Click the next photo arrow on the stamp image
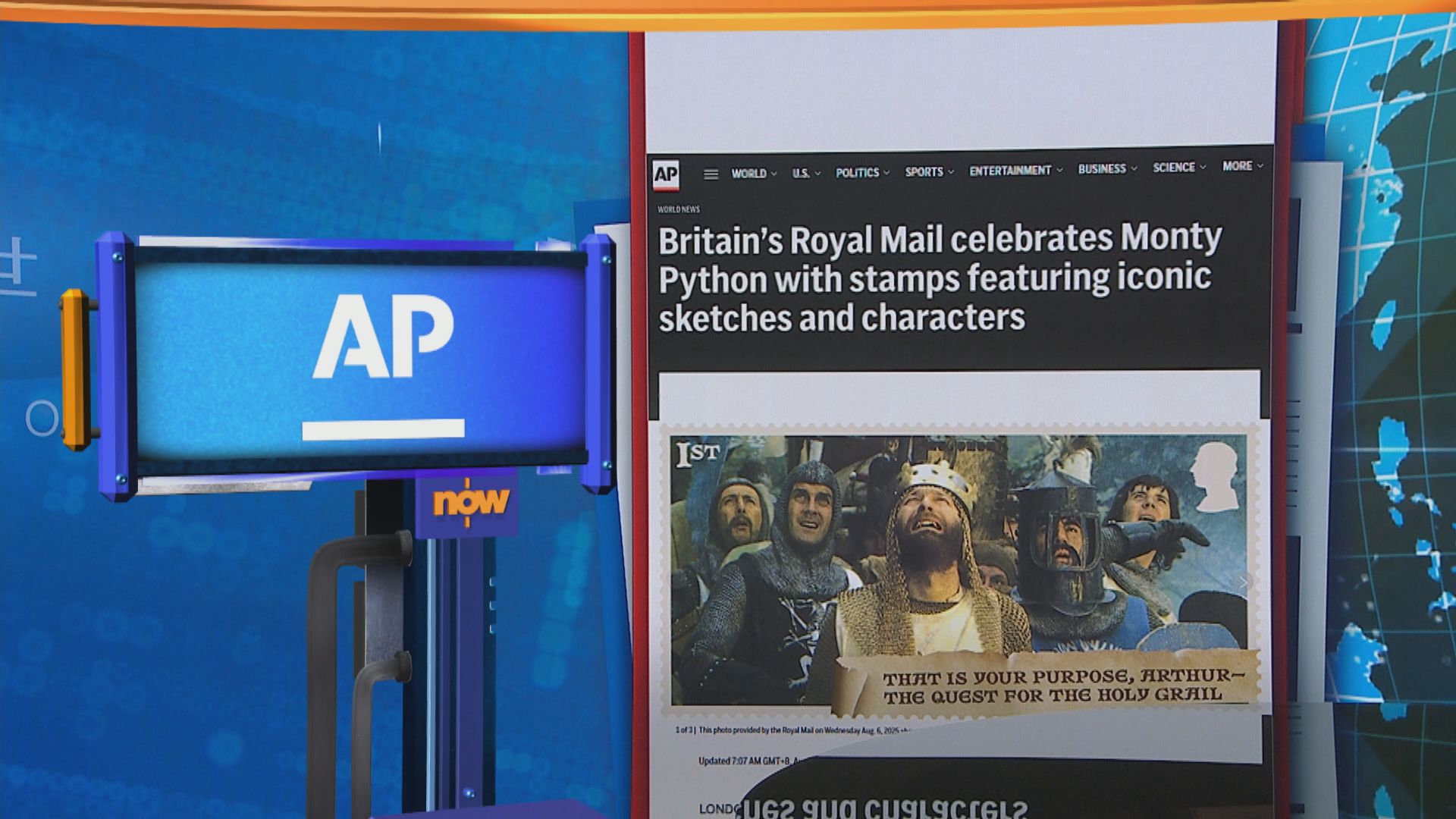 pos(1242,582)
